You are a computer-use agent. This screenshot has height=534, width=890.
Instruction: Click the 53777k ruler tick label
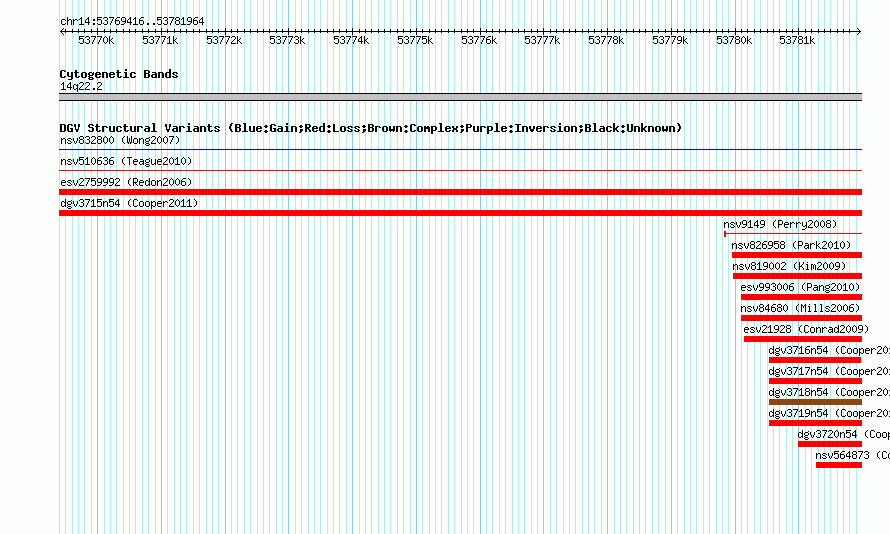pyautogui.click(x=542, y=40)
